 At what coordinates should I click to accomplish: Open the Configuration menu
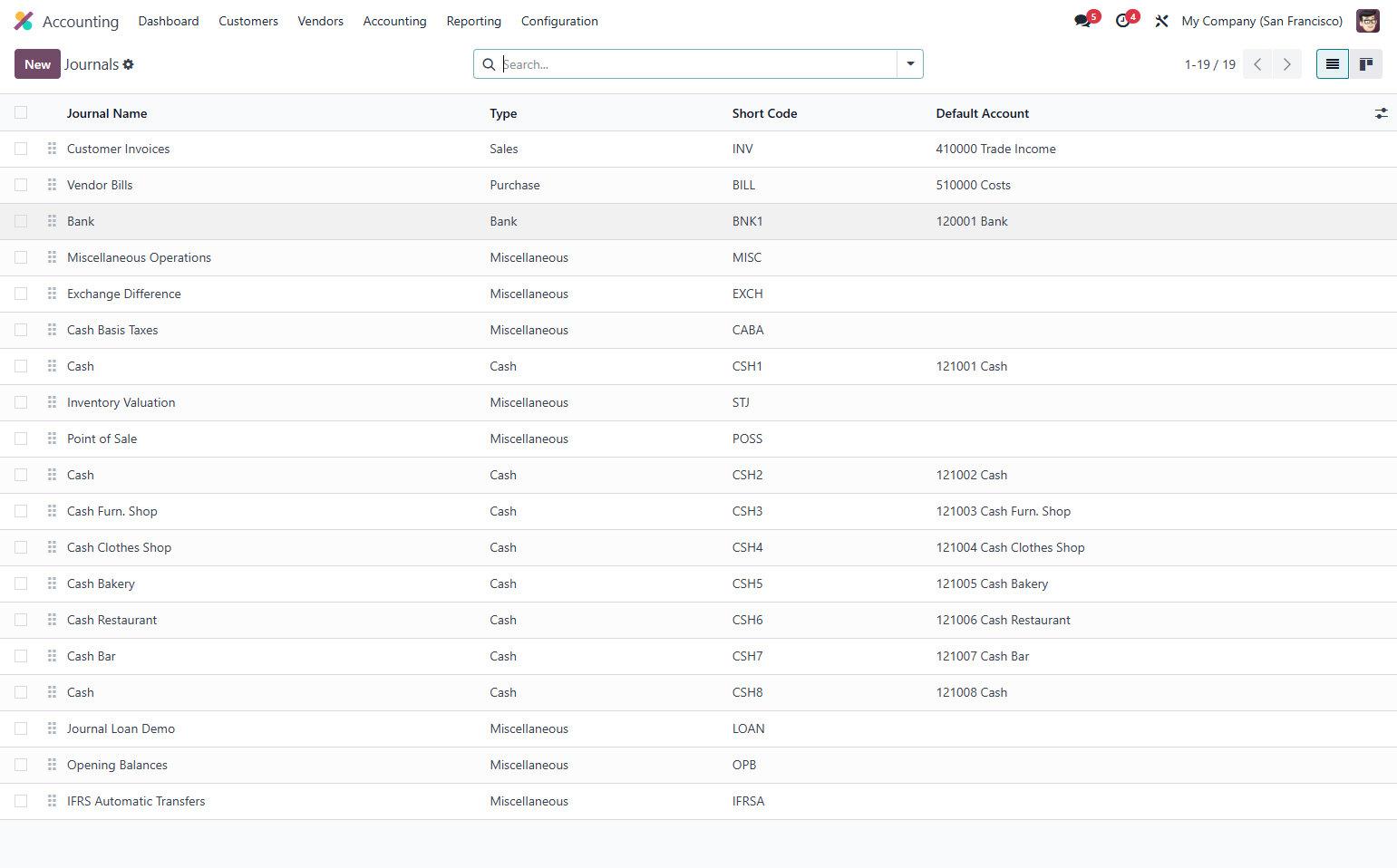(559, 21)
